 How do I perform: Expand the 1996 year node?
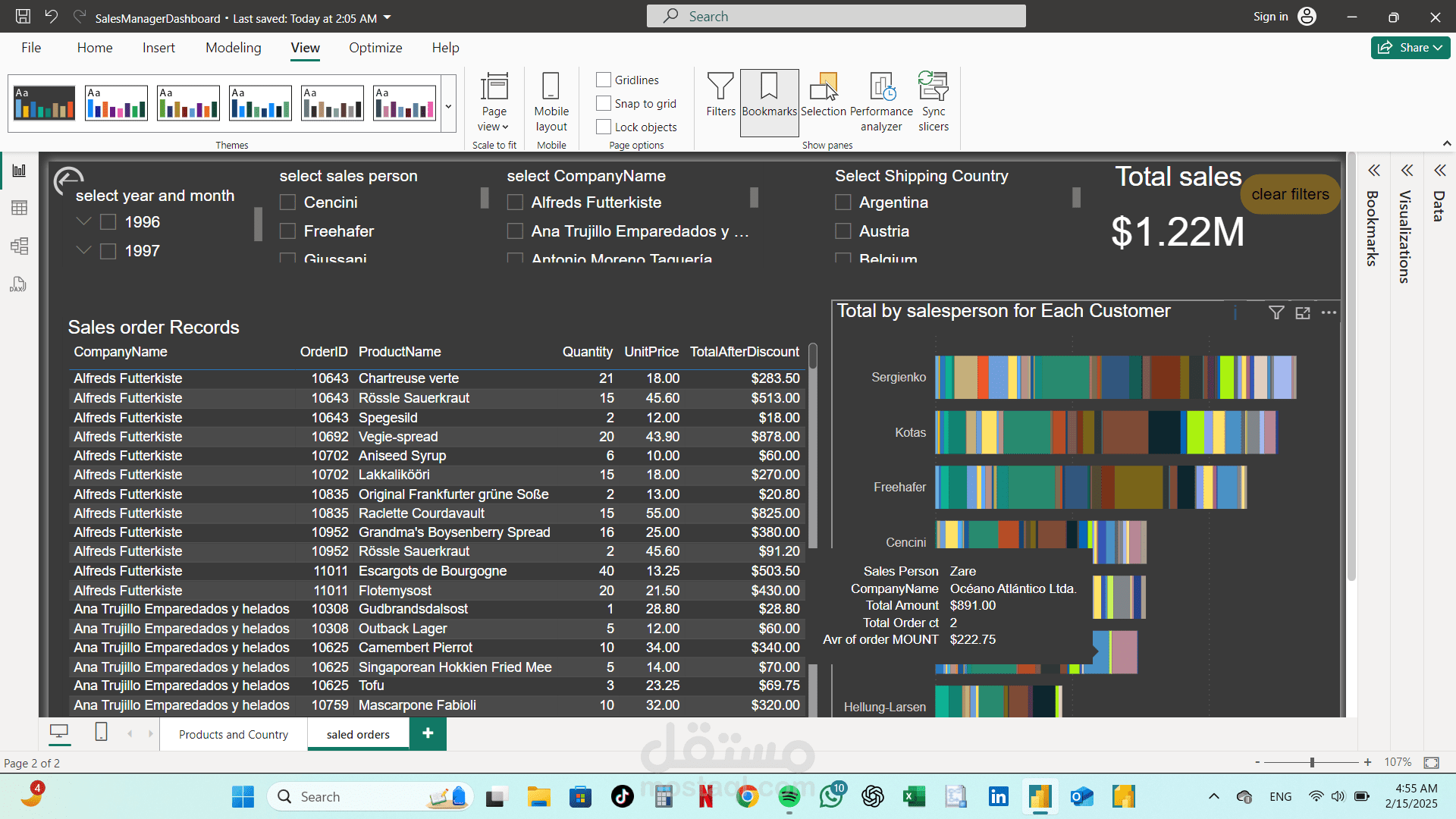pyautogui.click(x=84, y=221)
